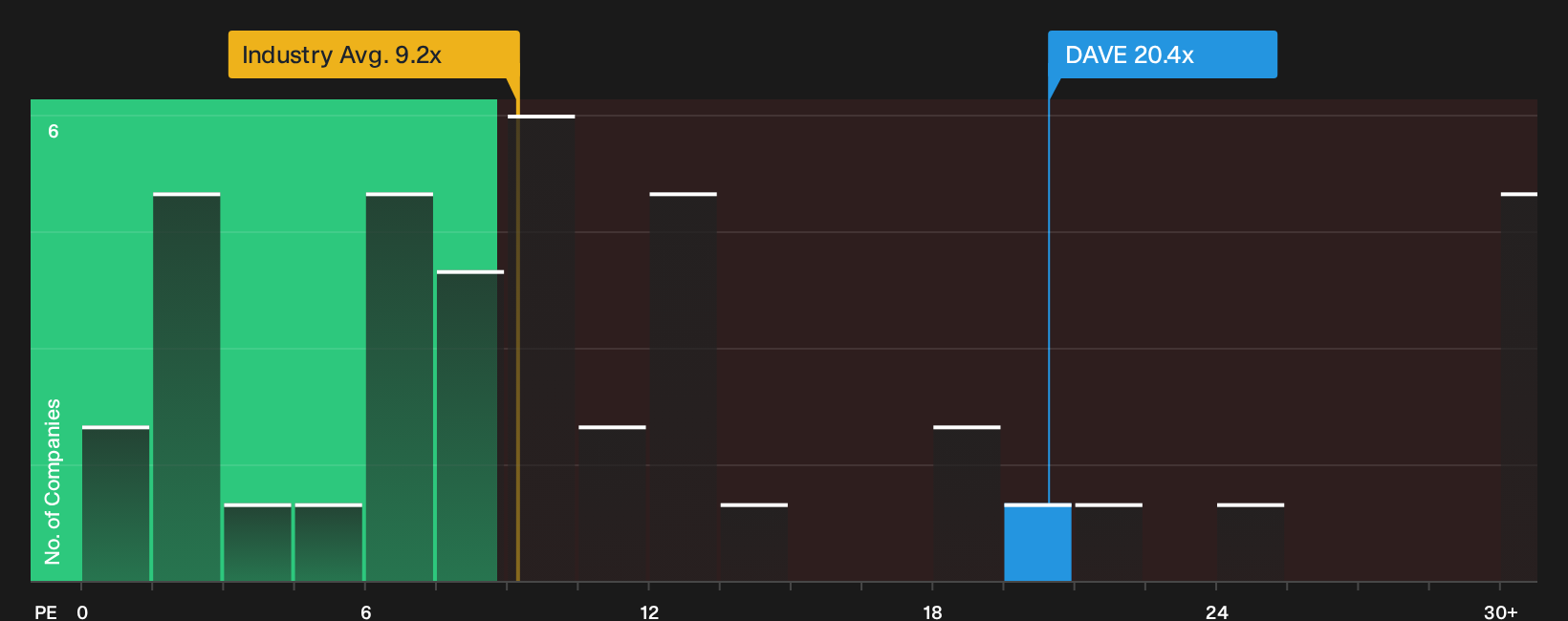Click the 30+ PE bar
This screenshot has width=1568, height=621.
point(1519,387)
